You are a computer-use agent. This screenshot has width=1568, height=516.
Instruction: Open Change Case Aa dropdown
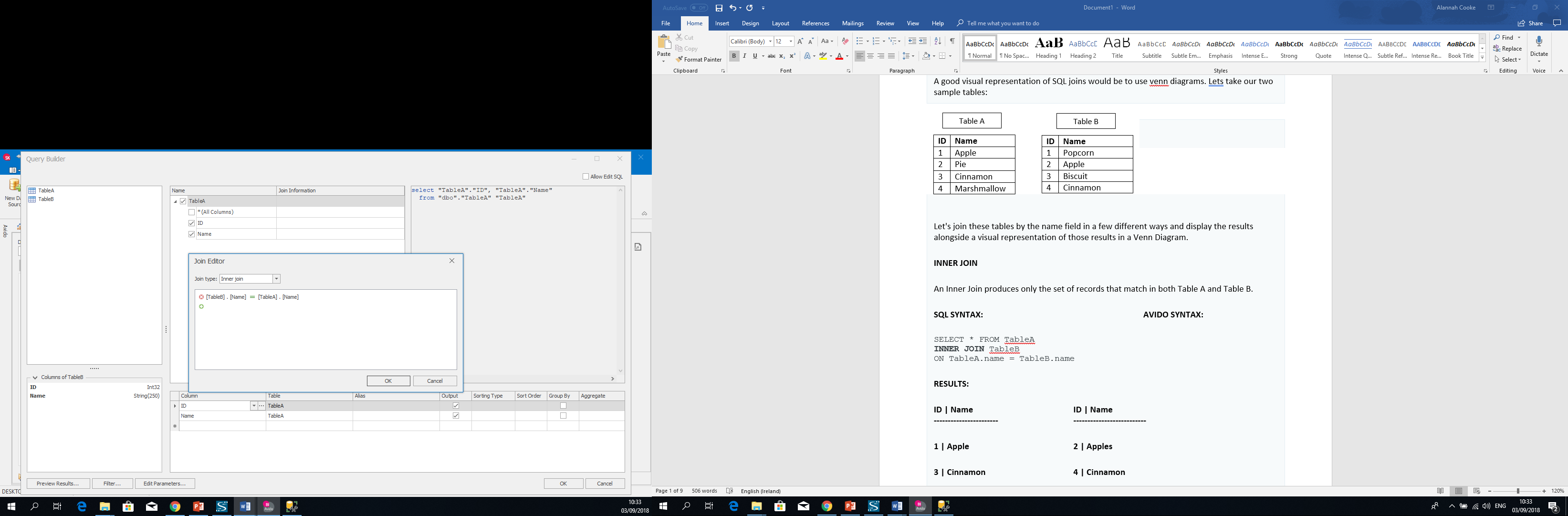click(827, 42)
